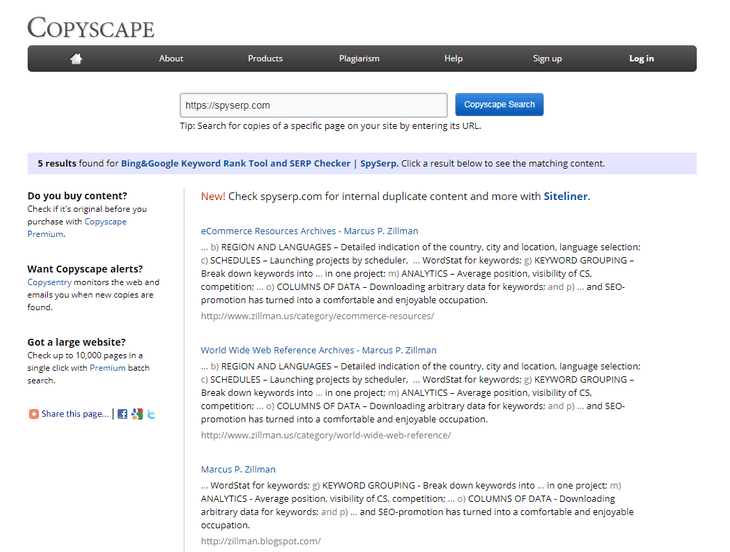Image resolution: width=730 pixels, height=552 pixels.
Task: Click the home icon in navigation bar
Action: (76, 59)
